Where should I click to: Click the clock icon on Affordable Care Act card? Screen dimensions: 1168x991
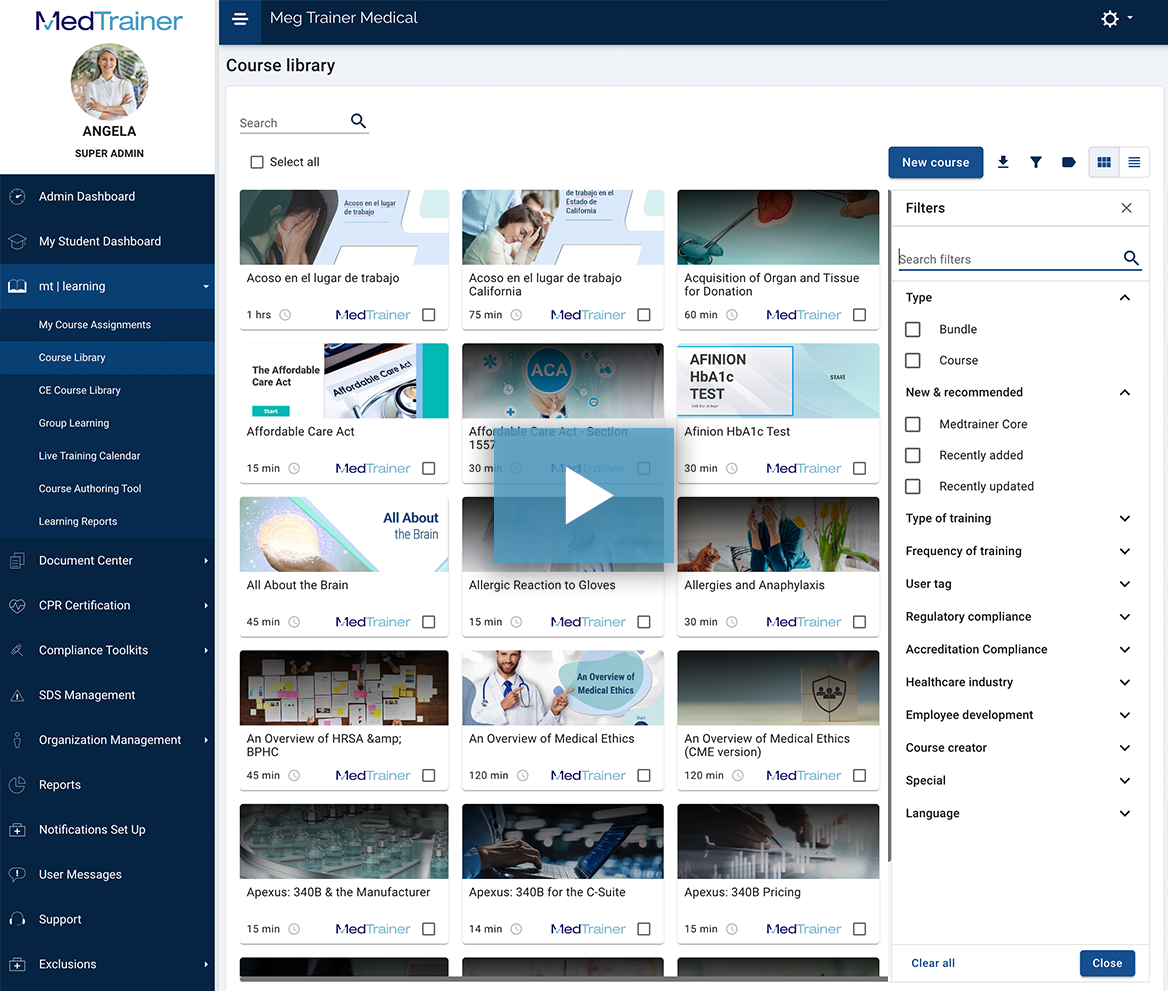[294, 468]
